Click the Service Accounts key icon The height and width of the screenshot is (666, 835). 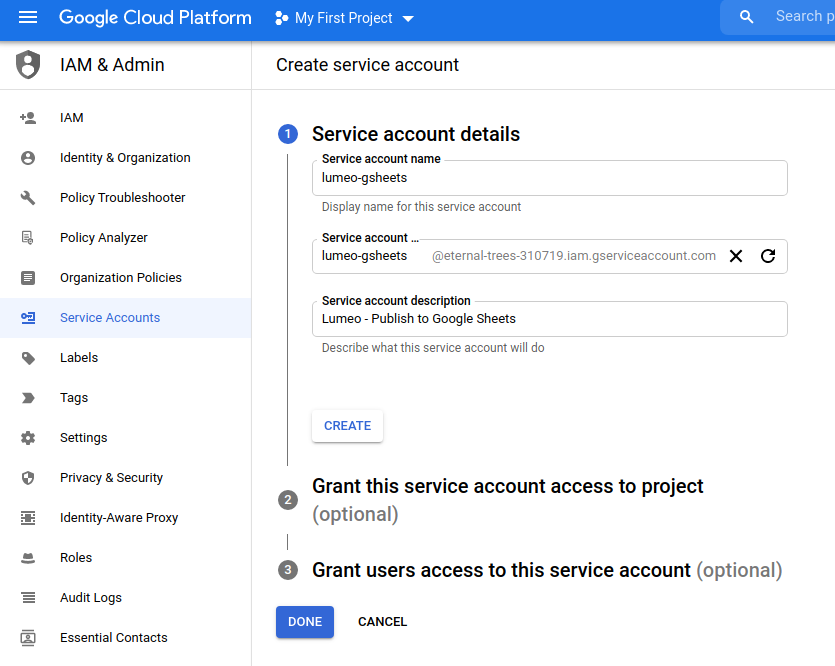pyautogui.click(x=28, y=318)
